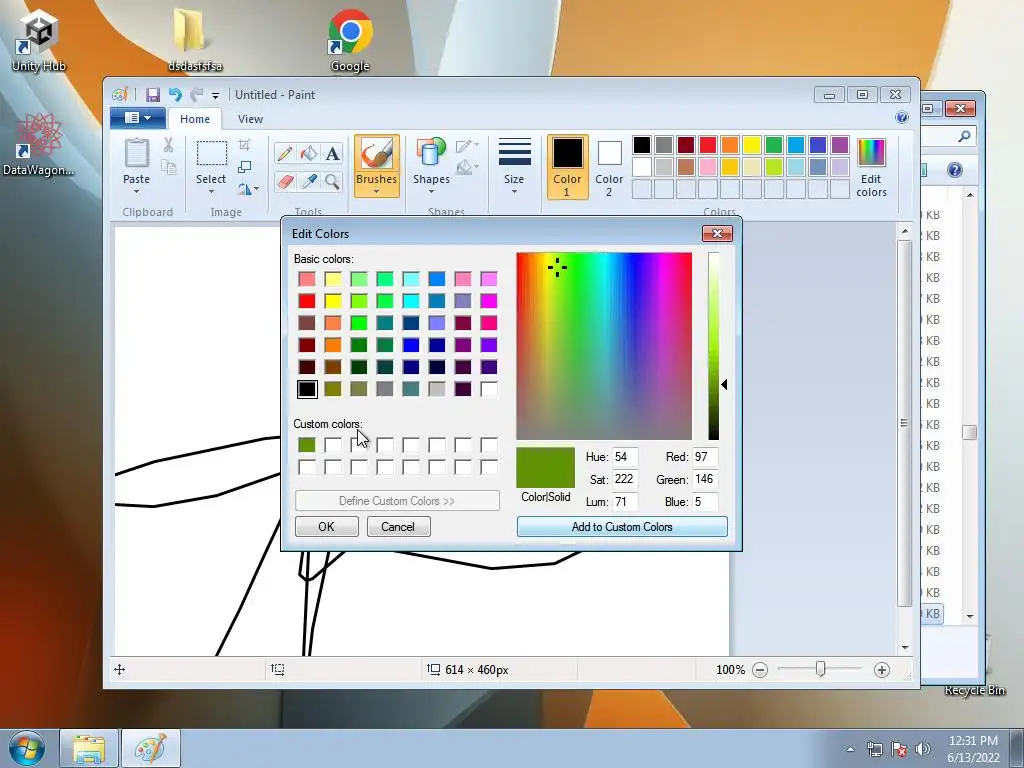Select the Color picker eyedropper tool
Viewport: 1024px width, 768px height.
[x=308, y=181]
